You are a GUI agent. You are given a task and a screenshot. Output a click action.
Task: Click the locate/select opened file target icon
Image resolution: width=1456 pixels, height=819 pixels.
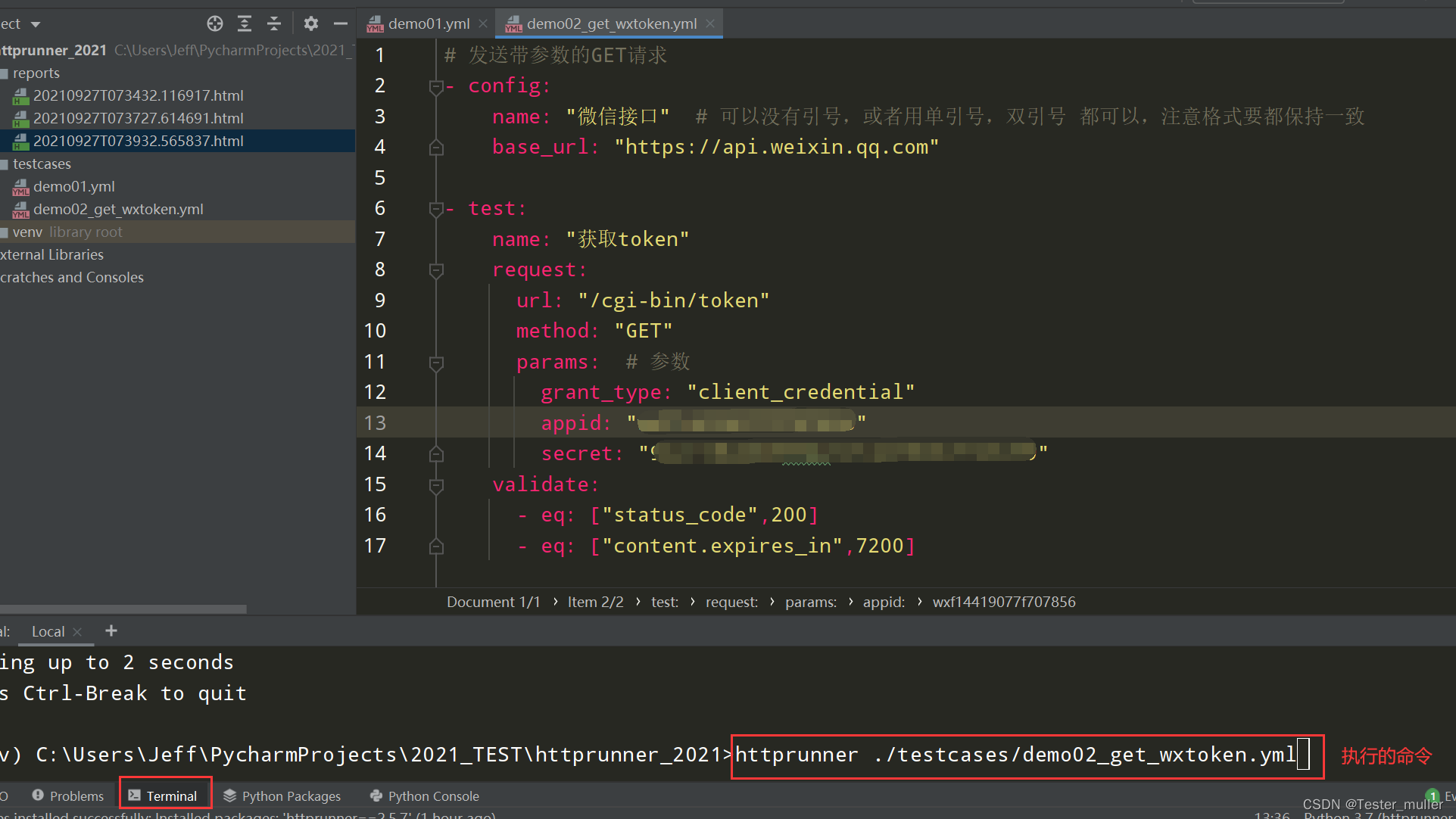215,23
